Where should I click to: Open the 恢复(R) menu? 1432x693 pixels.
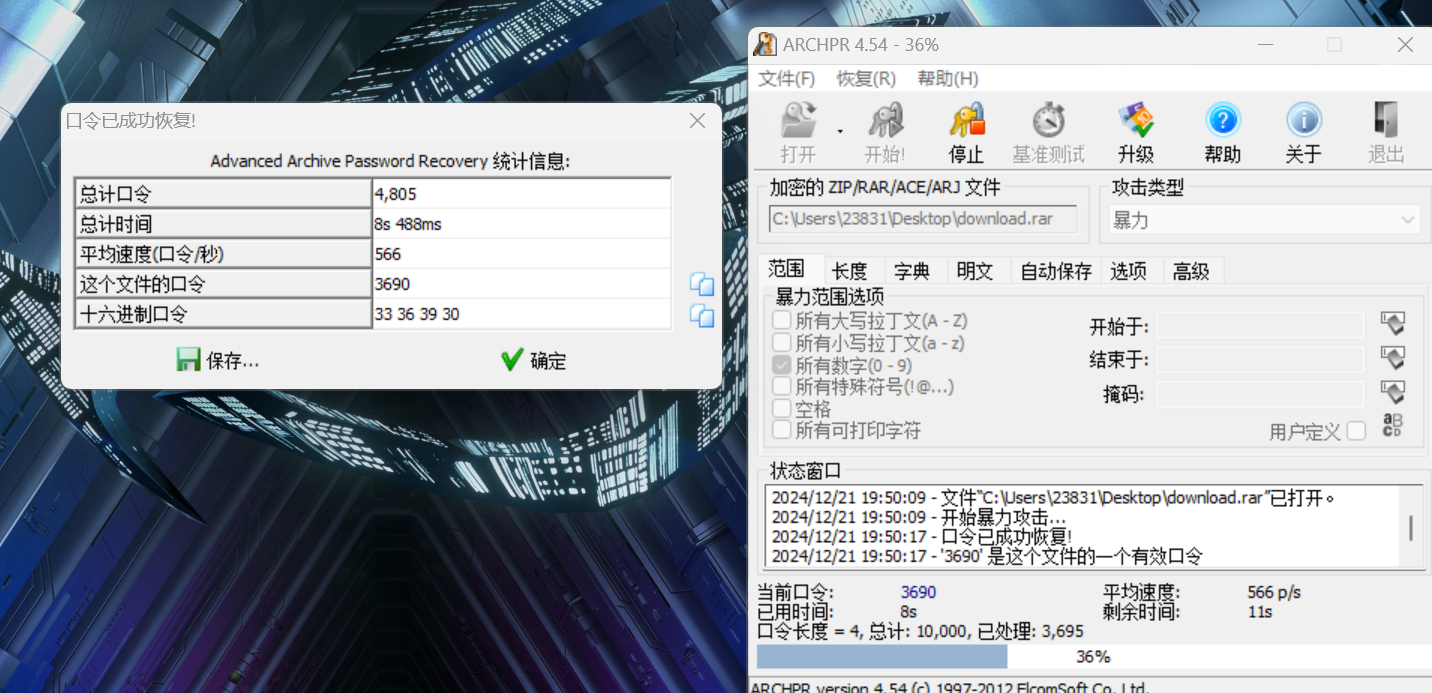[x=866, y=79]
